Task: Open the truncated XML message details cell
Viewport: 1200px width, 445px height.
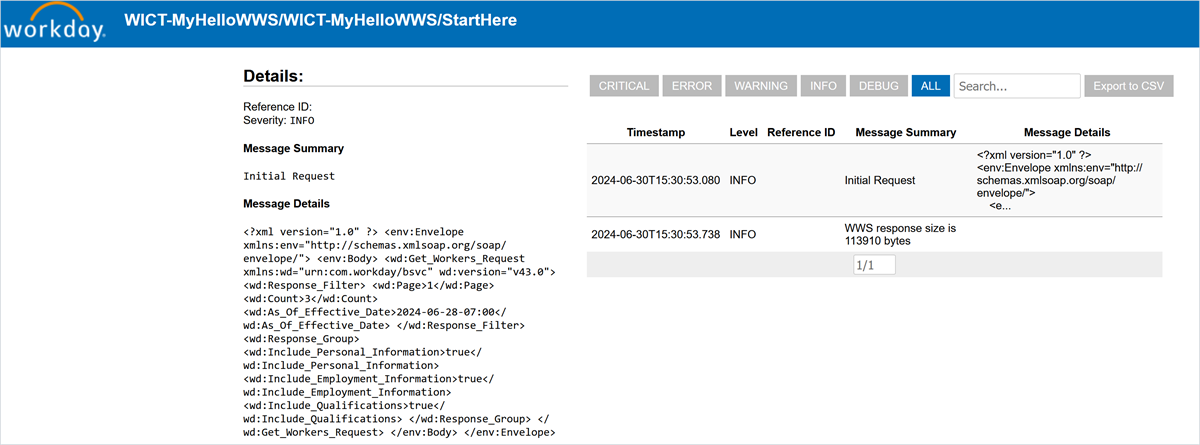Action: [x=1060, y=181]
